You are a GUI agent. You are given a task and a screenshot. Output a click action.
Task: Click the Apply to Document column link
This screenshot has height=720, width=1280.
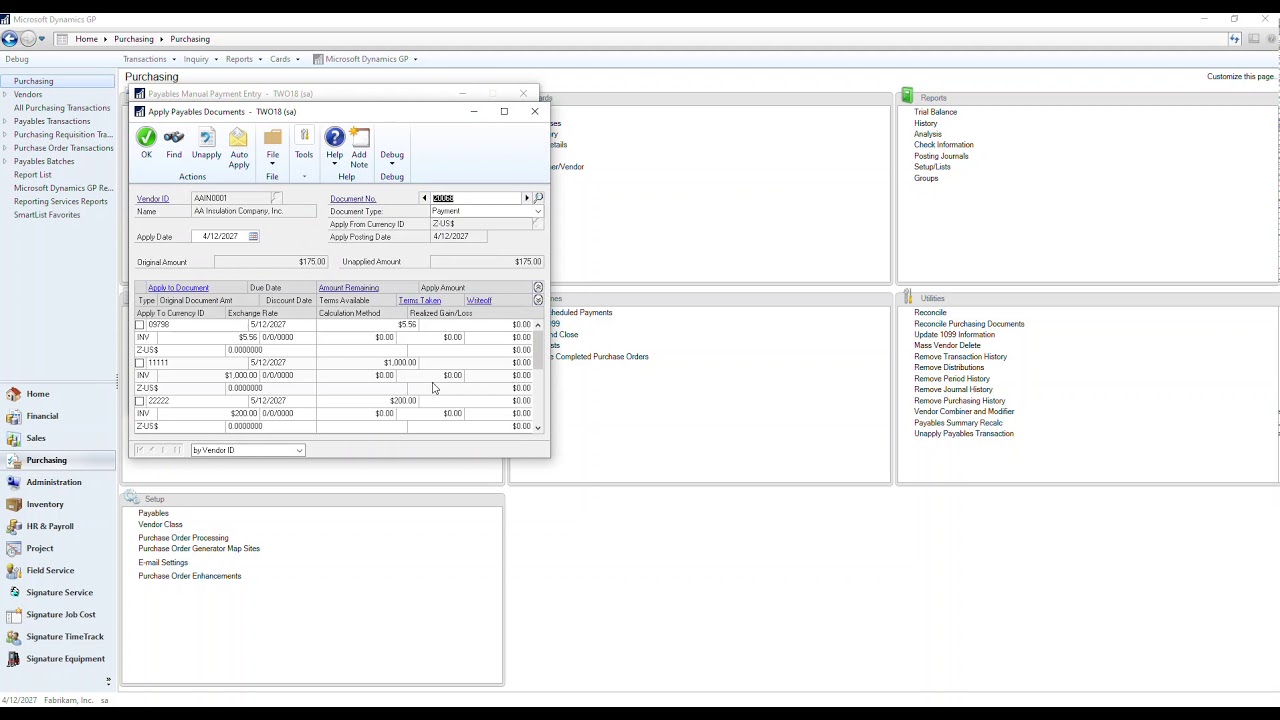point(178,288)
